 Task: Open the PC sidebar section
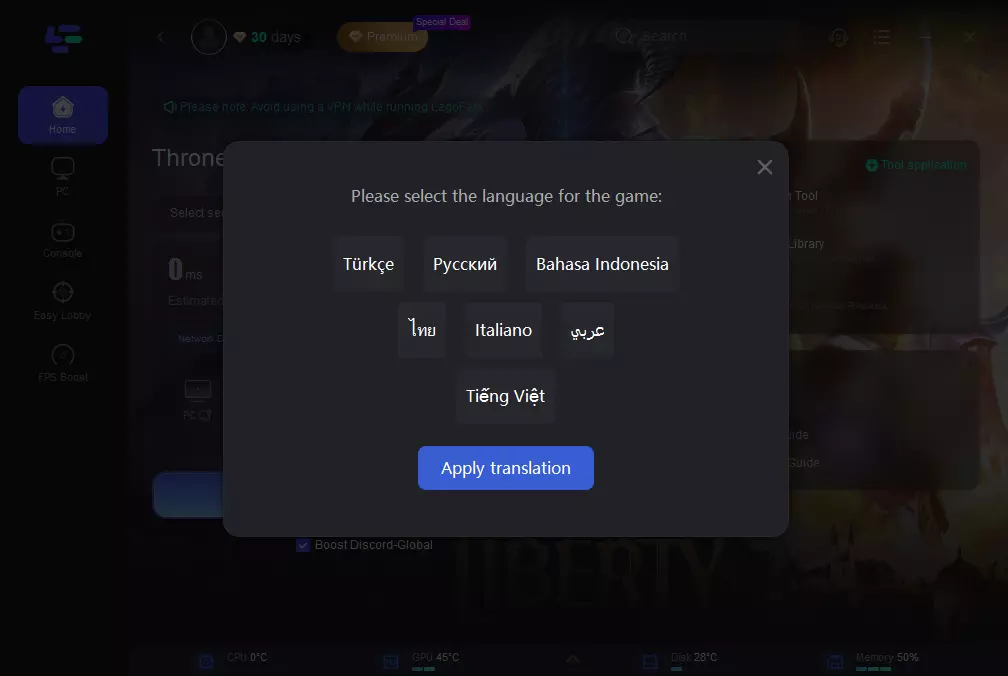tap(62, 177)
